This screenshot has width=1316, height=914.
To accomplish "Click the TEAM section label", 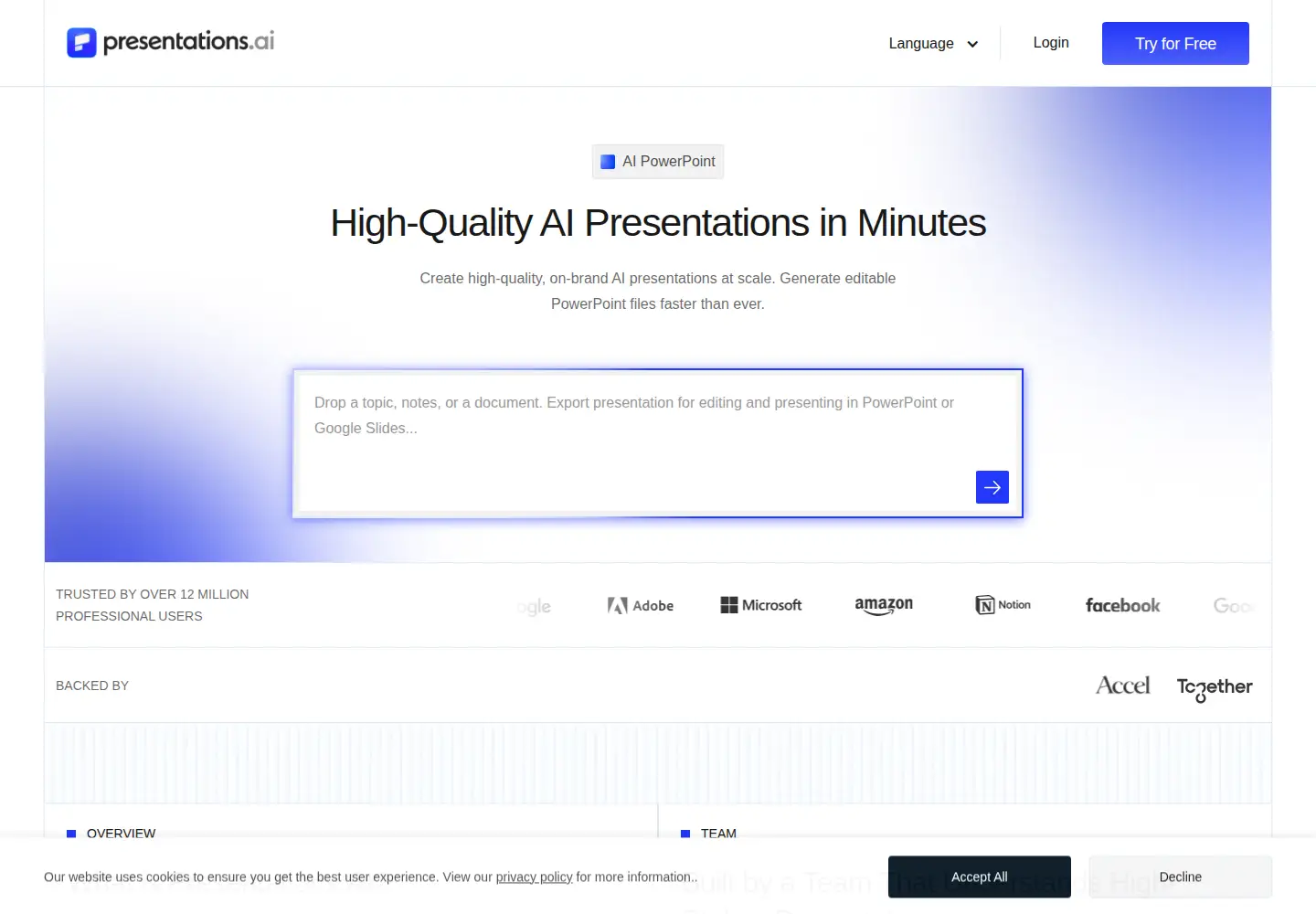I will 718,834.
